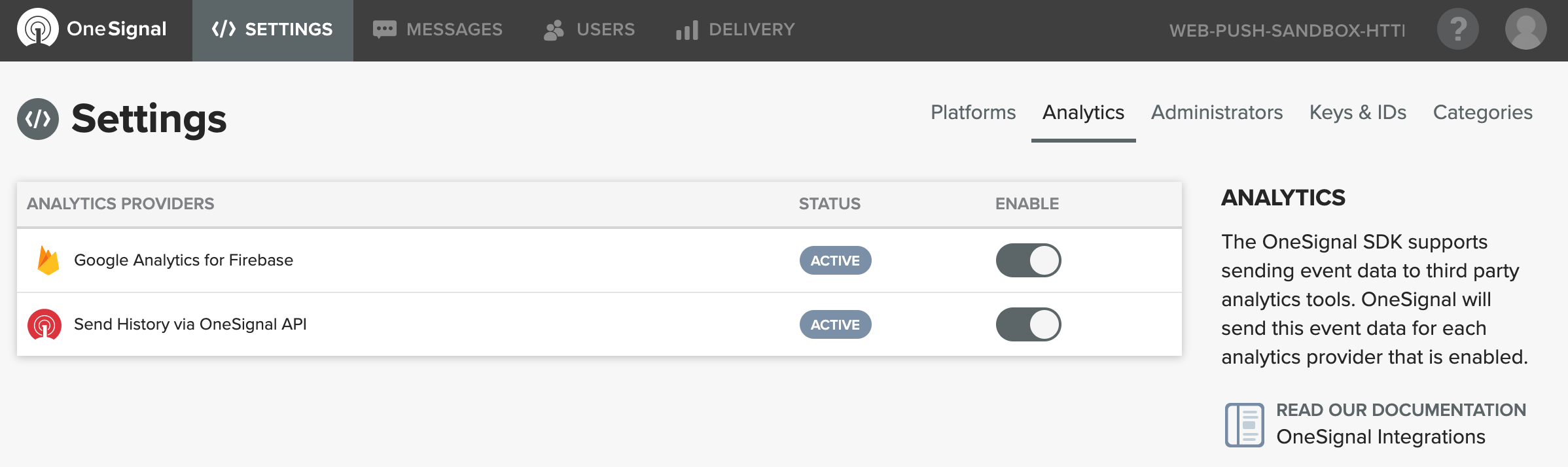The height and width of the screenshot is (467, 1568).
Task: Click the OneSignal Integrations documentation link
Action: coord(1380,437)
